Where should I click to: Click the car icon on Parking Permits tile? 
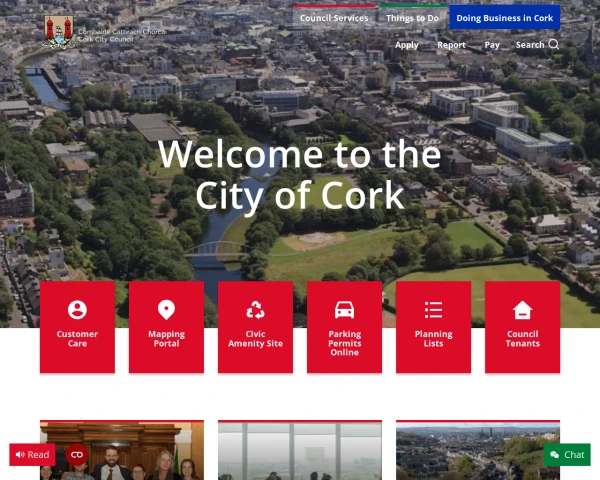[x=344, y=310]
